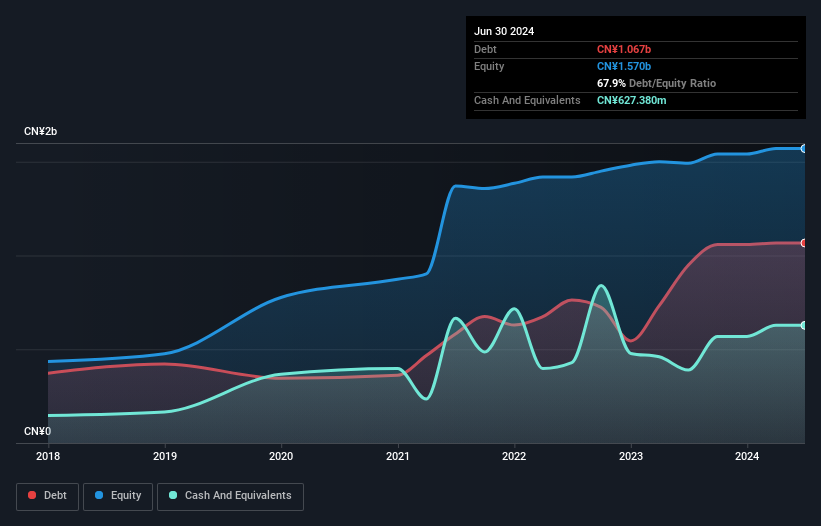Click the CN¥0 y-axis label
Screen dimensions: 821x526
coord(37,431)
